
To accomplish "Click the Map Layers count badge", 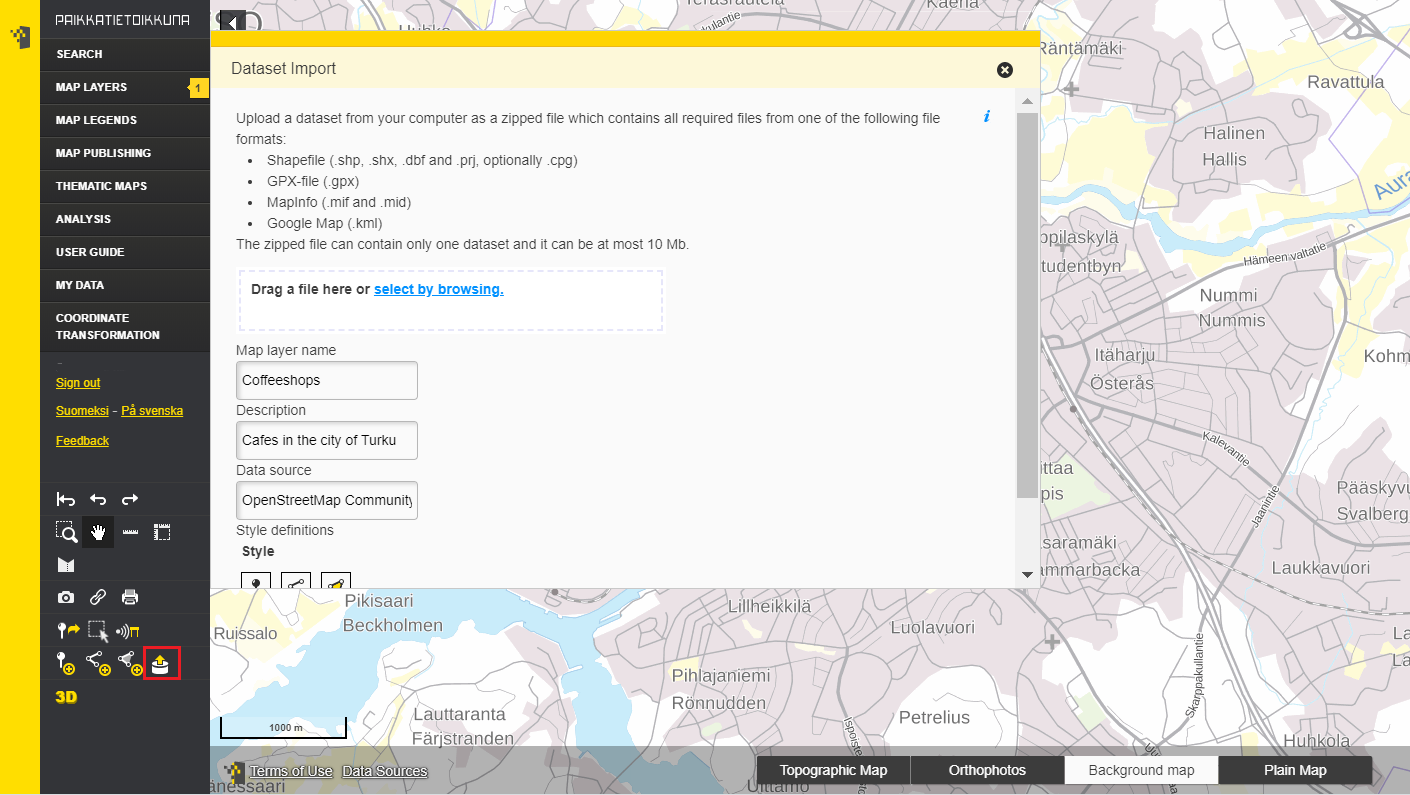I will (x=198, y=88).
